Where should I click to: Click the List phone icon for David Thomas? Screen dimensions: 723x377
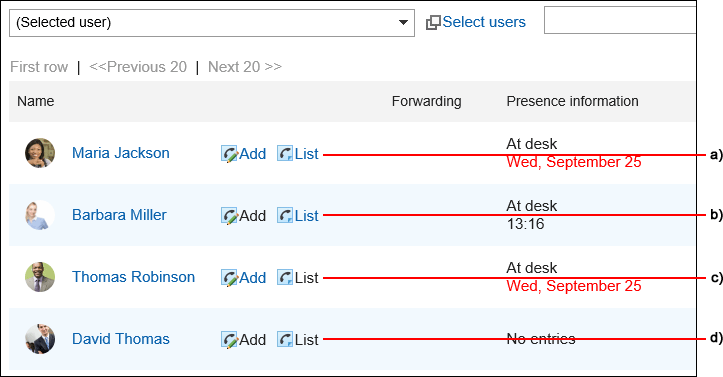tap(285, 339)
